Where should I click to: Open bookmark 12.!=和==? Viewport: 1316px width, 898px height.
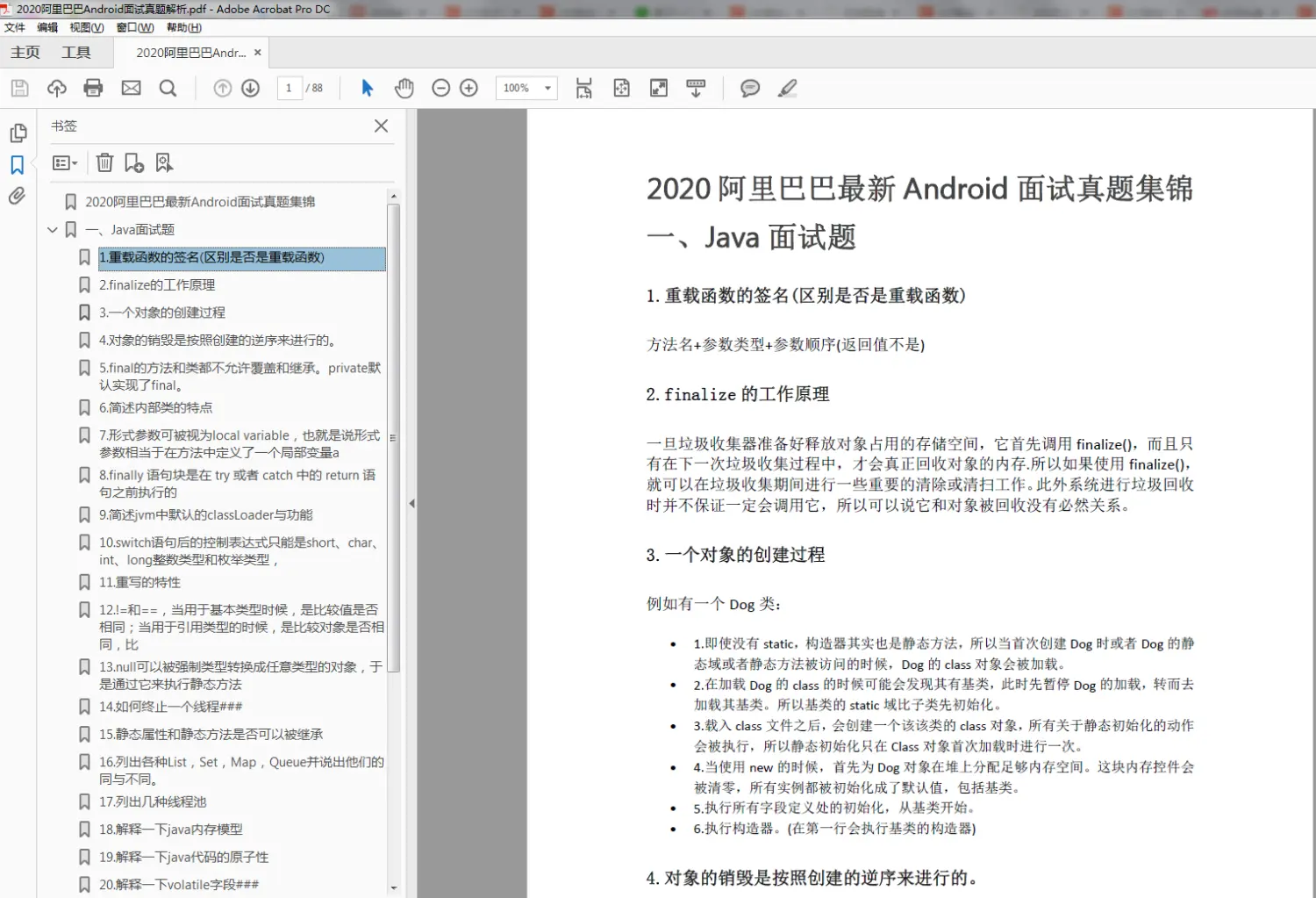pos(241,627)
